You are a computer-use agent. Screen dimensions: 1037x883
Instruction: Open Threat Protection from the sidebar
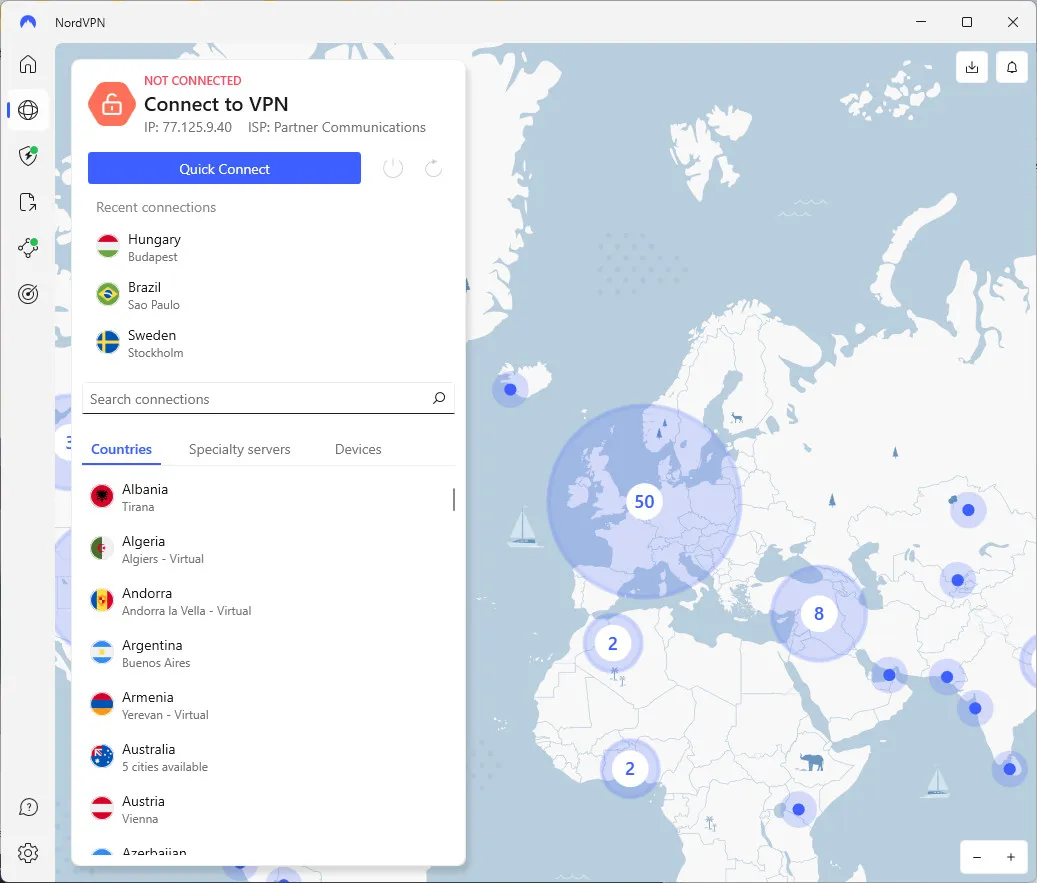coord(27,156)
